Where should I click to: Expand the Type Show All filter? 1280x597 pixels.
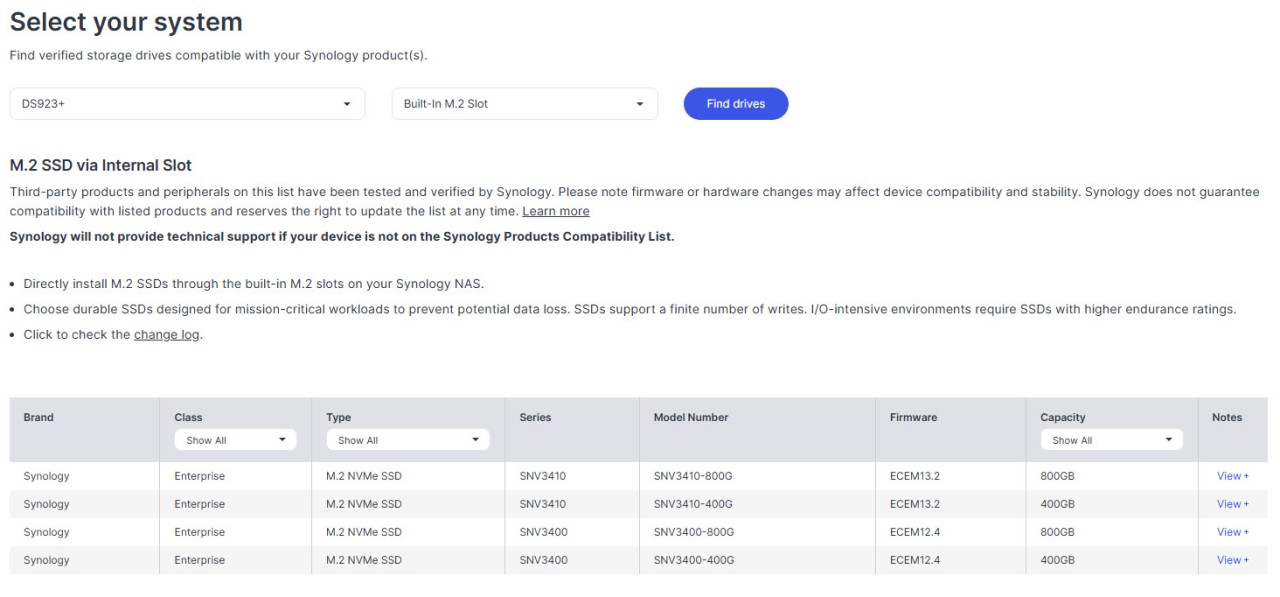pos(408,440)
